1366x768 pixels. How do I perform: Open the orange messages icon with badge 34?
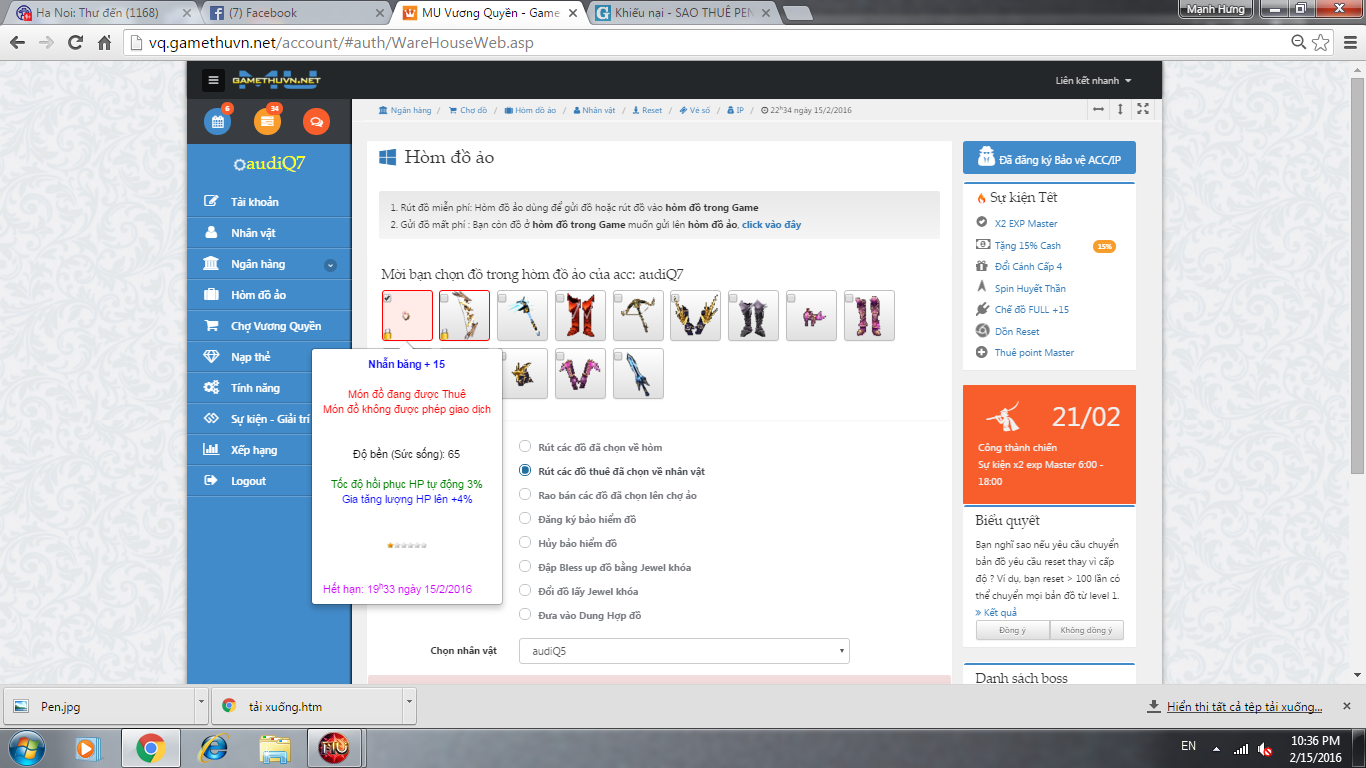coord(267,122)
